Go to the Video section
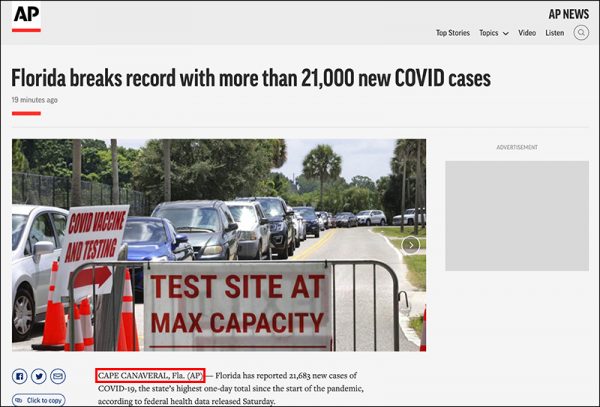Image resolution: width=600 pixels, height=407 pixels. pos(527,33)
